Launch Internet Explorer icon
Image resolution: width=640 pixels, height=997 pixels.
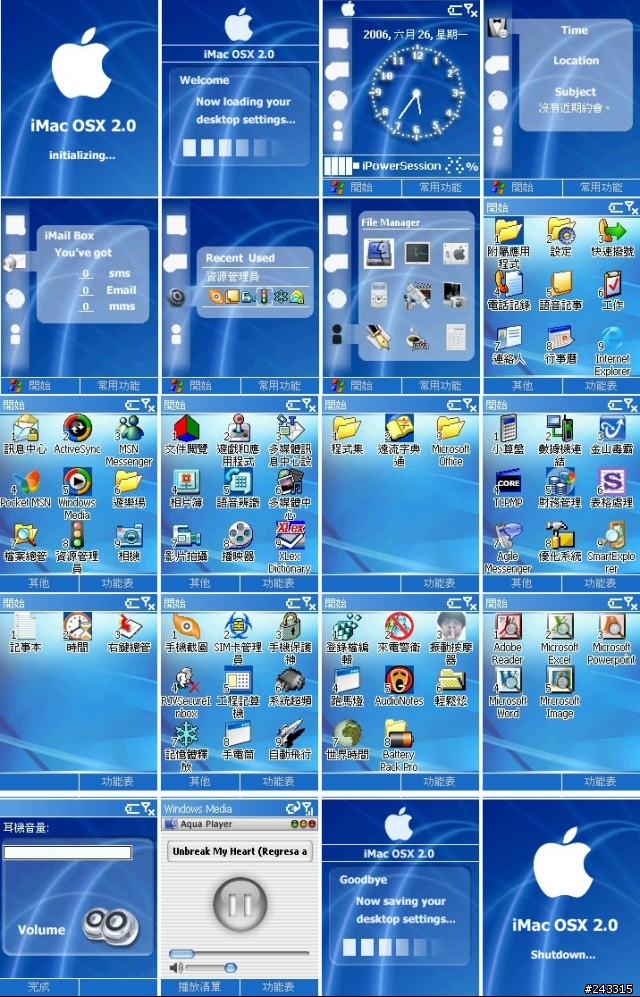pyautogui.click(x=612, y=338)
